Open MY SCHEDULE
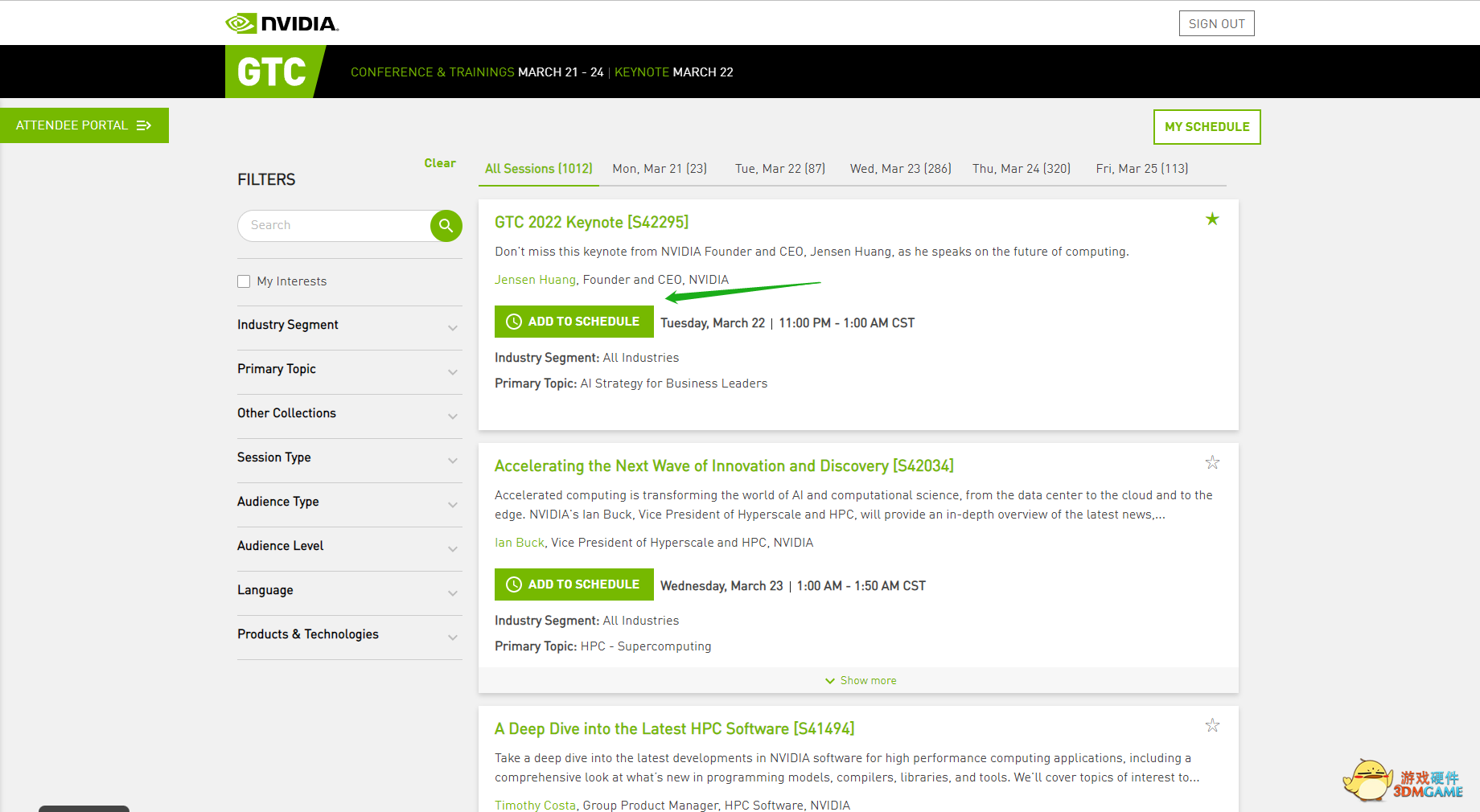The height and width of the screenshot is (812, 1480). pos(1207,127)
